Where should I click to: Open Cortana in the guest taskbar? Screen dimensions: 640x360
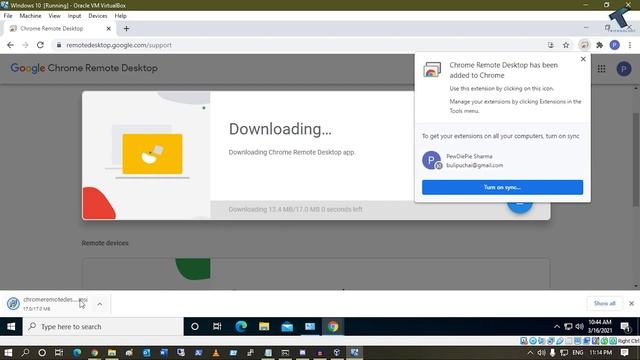195,327
